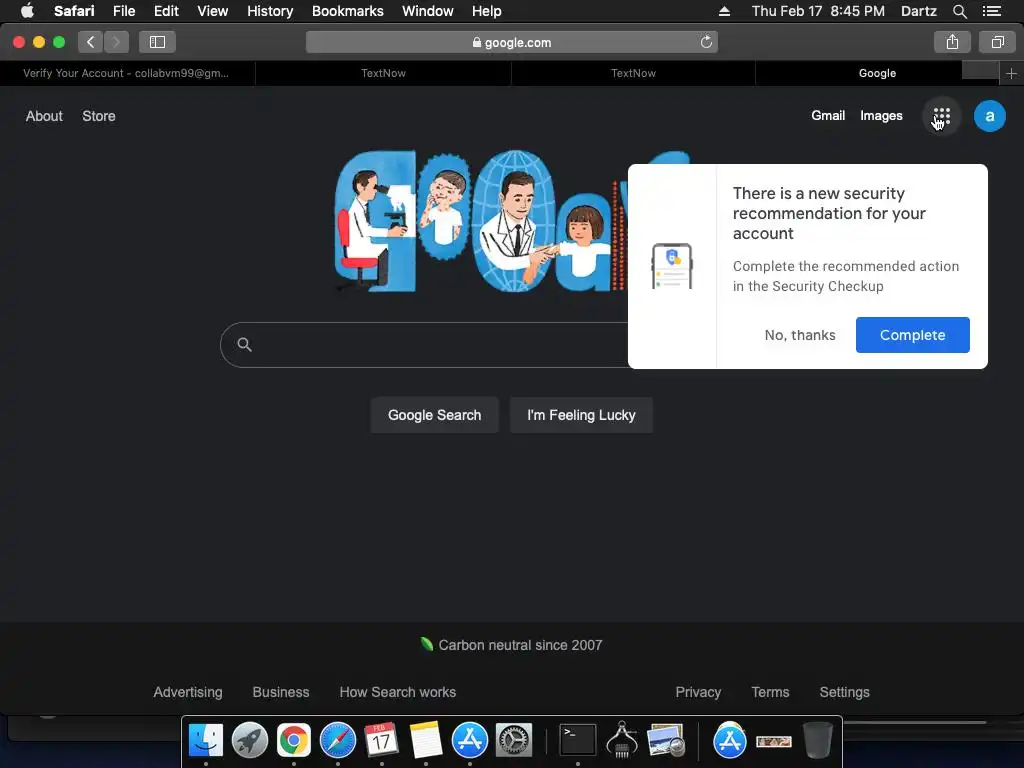
Task: Open the Bookmarks menu
Action: click(x=347, y=11)
